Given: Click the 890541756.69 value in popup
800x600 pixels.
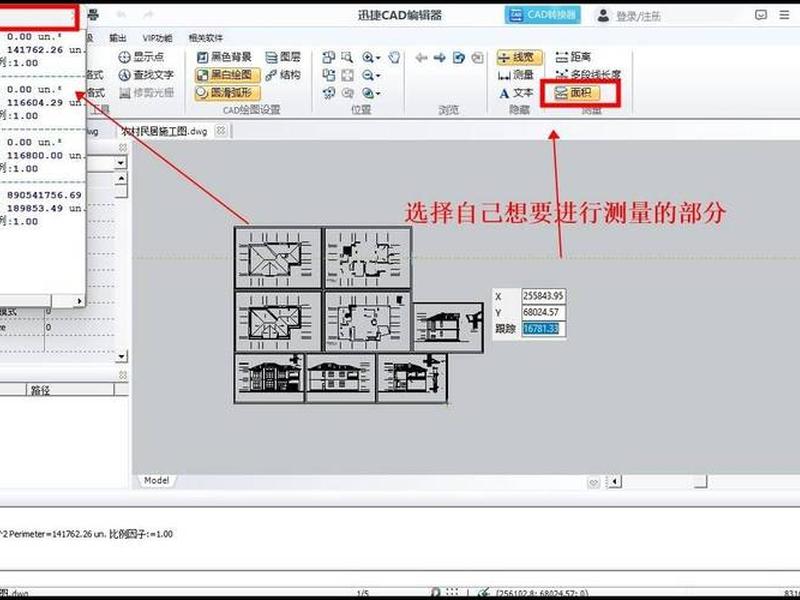Looking at the screenshot, I should pyautogui.click(x=44, y=195).
